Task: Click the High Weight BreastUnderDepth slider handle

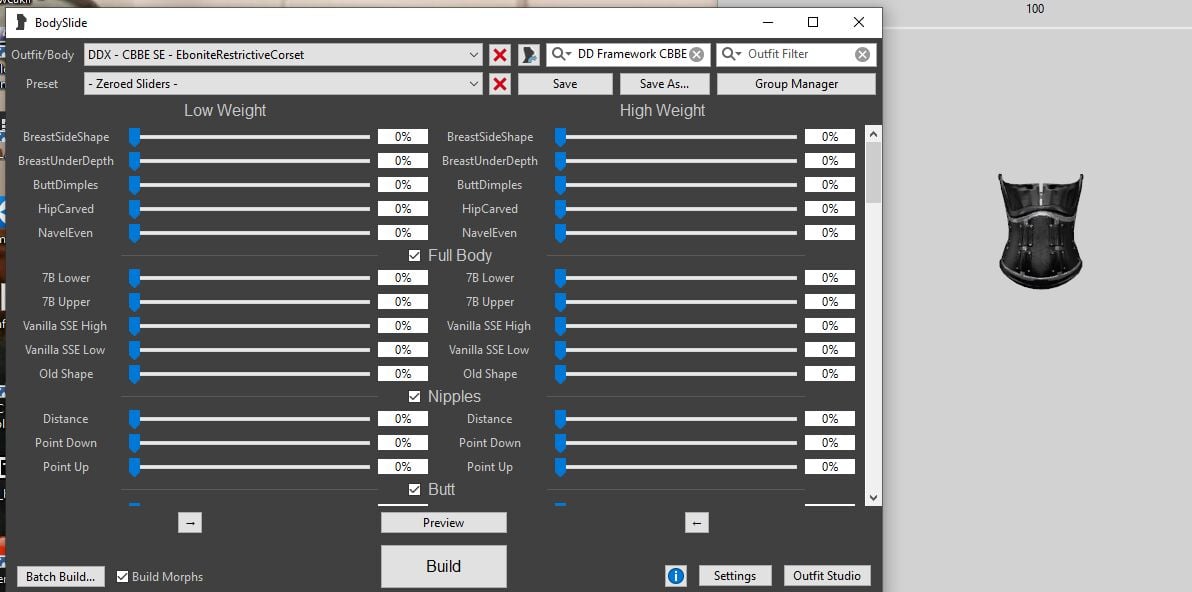Action: [x=560, y=161]
